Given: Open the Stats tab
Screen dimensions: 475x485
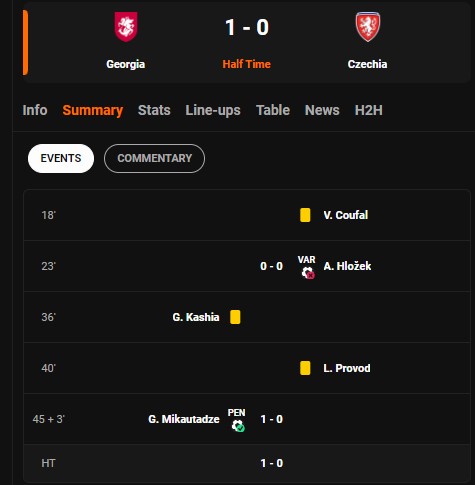Looking at the screenshot, I should point(154,110).
